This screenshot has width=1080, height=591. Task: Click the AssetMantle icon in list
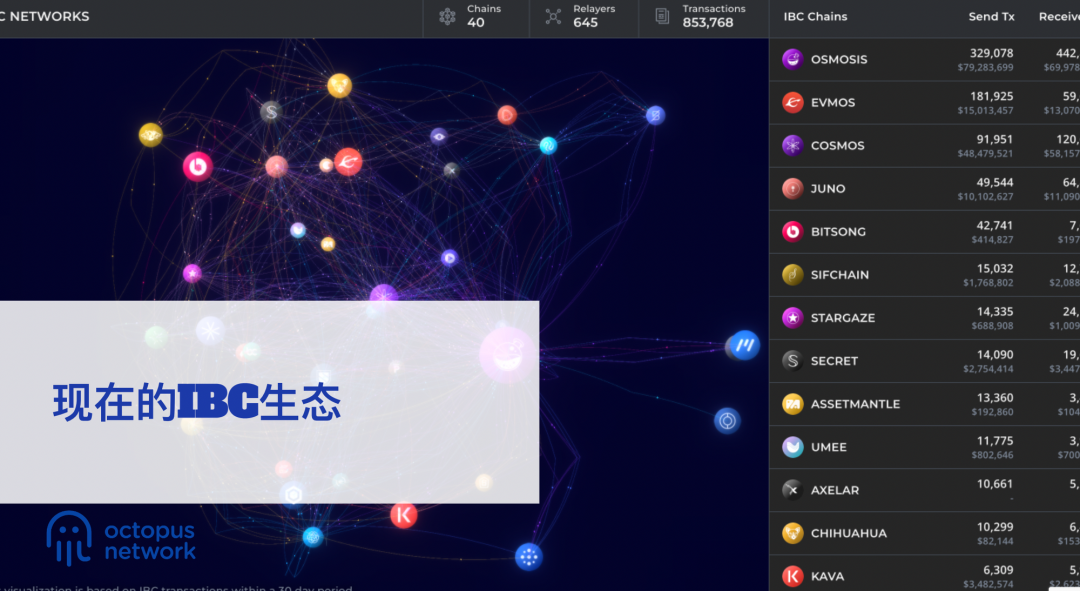(x=792, y=404)
